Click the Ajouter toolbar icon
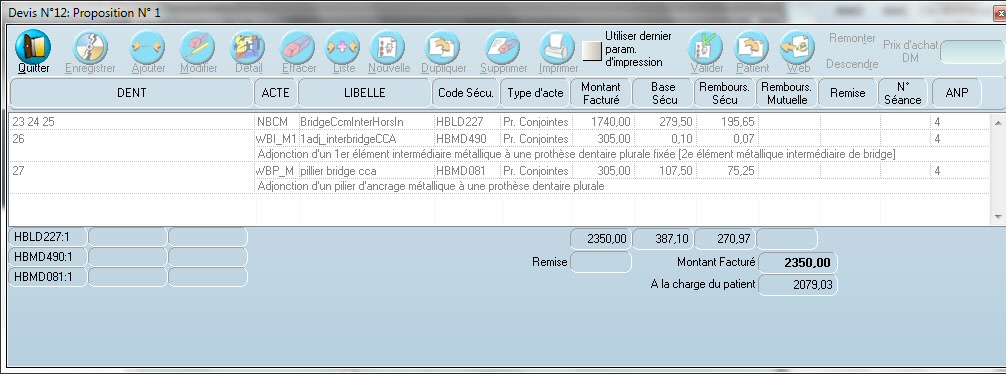 148,47
